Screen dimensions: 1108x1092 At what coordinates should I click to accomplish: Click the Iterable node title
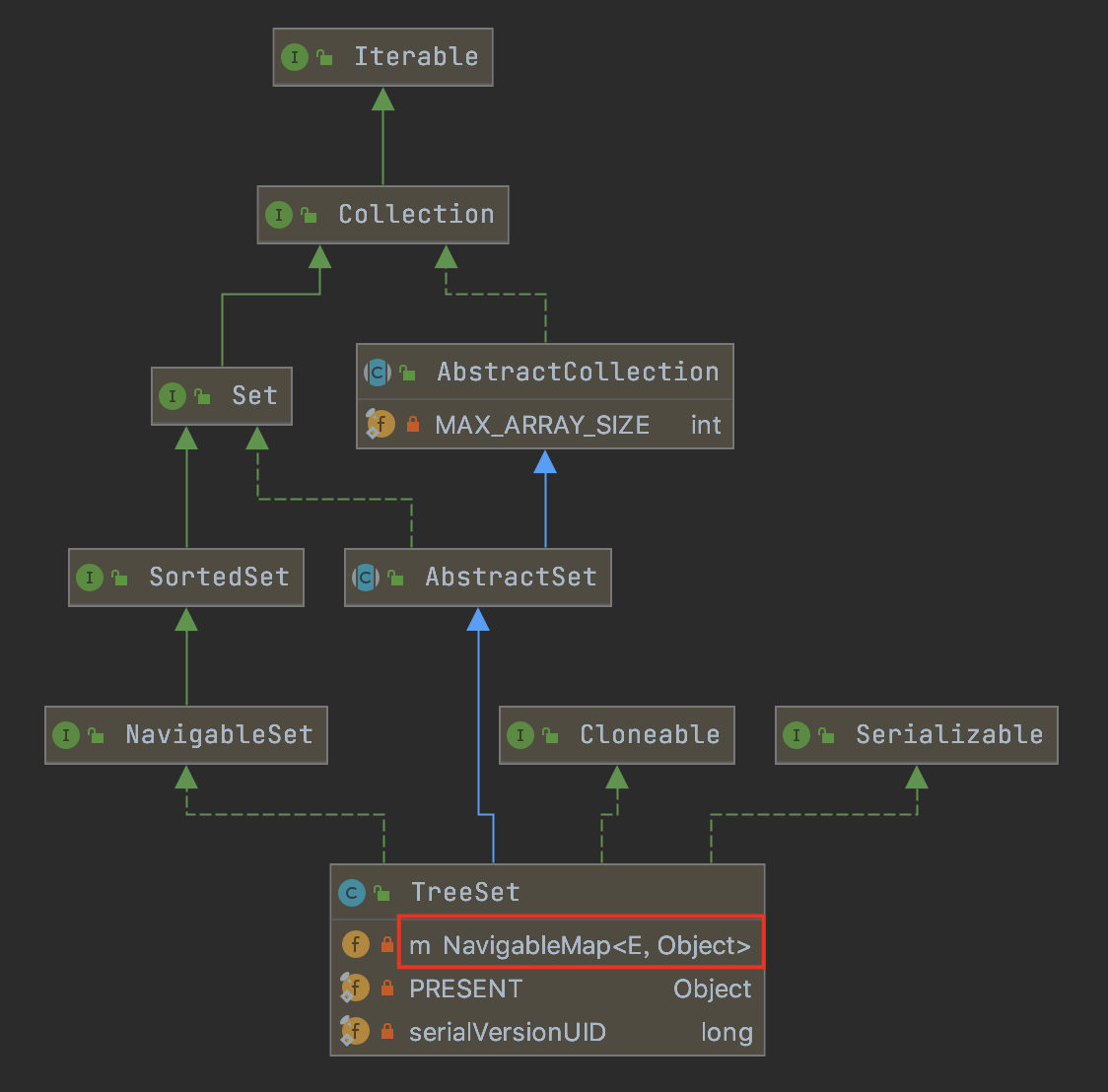[414, 57]
